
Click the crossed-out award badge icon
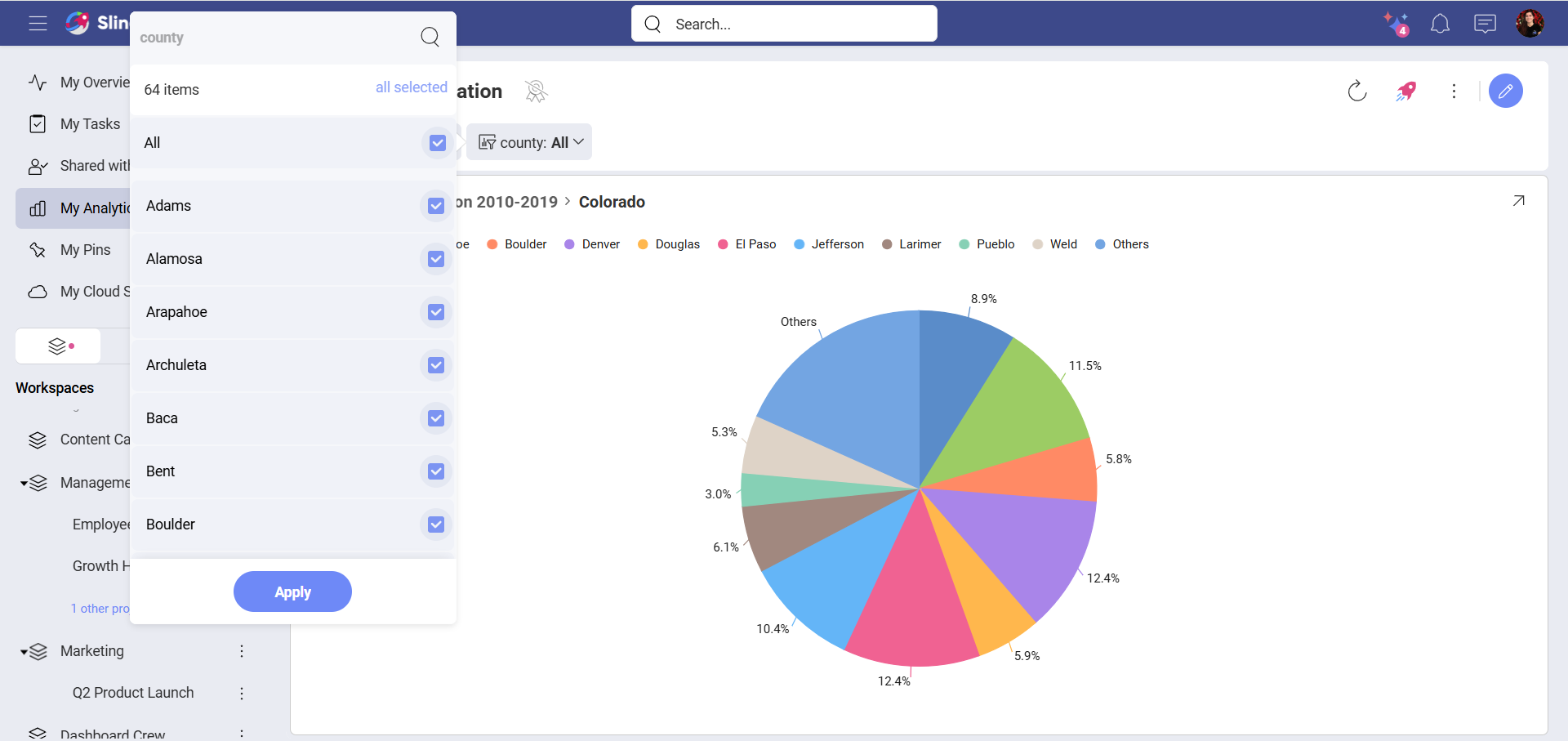536,91
